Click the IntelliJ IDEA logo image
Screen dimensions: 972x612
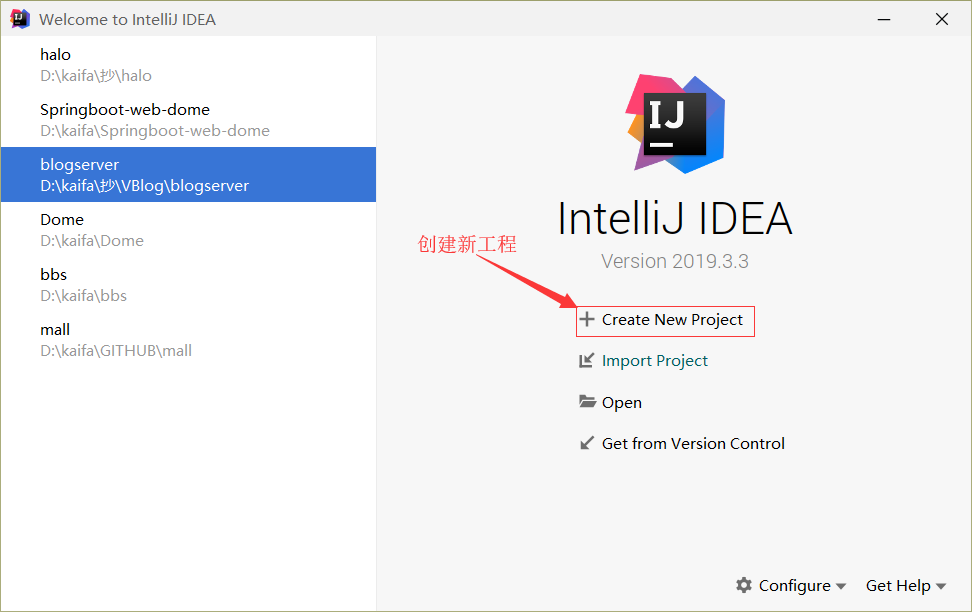pos(675,124)
